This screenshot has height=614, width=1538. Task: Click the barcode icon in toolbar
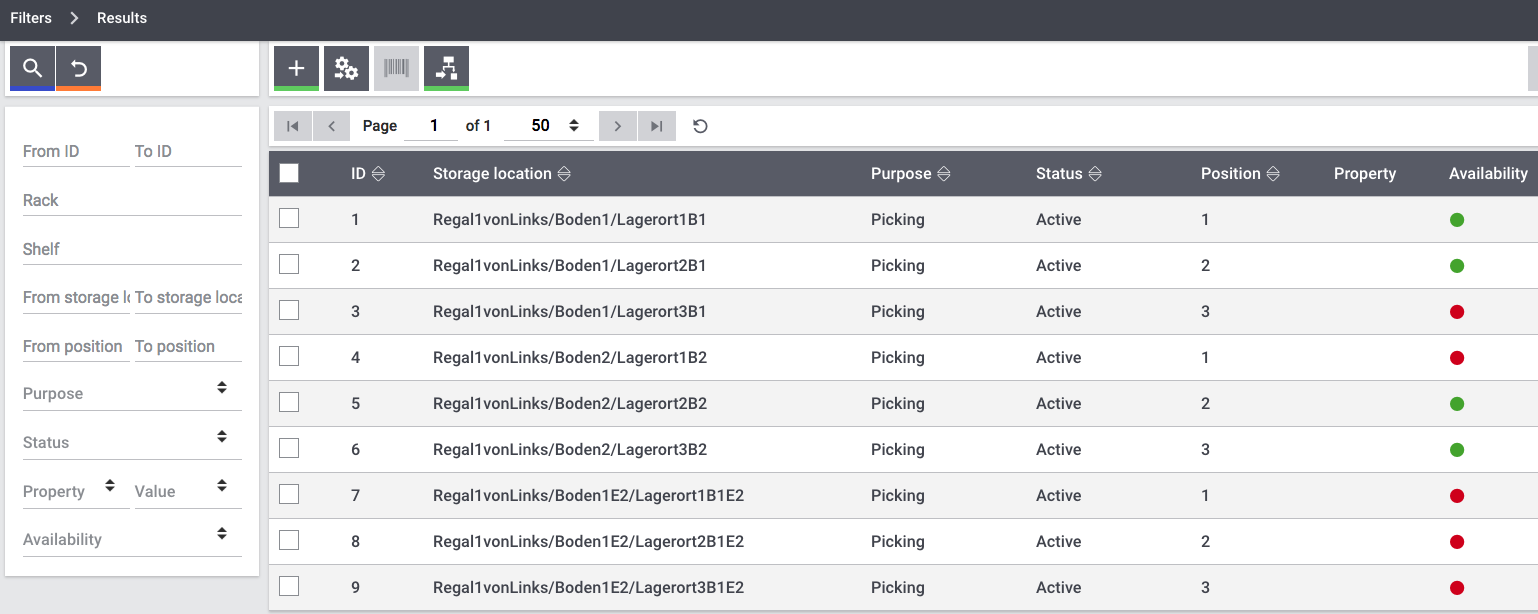[x=396, y=68]
